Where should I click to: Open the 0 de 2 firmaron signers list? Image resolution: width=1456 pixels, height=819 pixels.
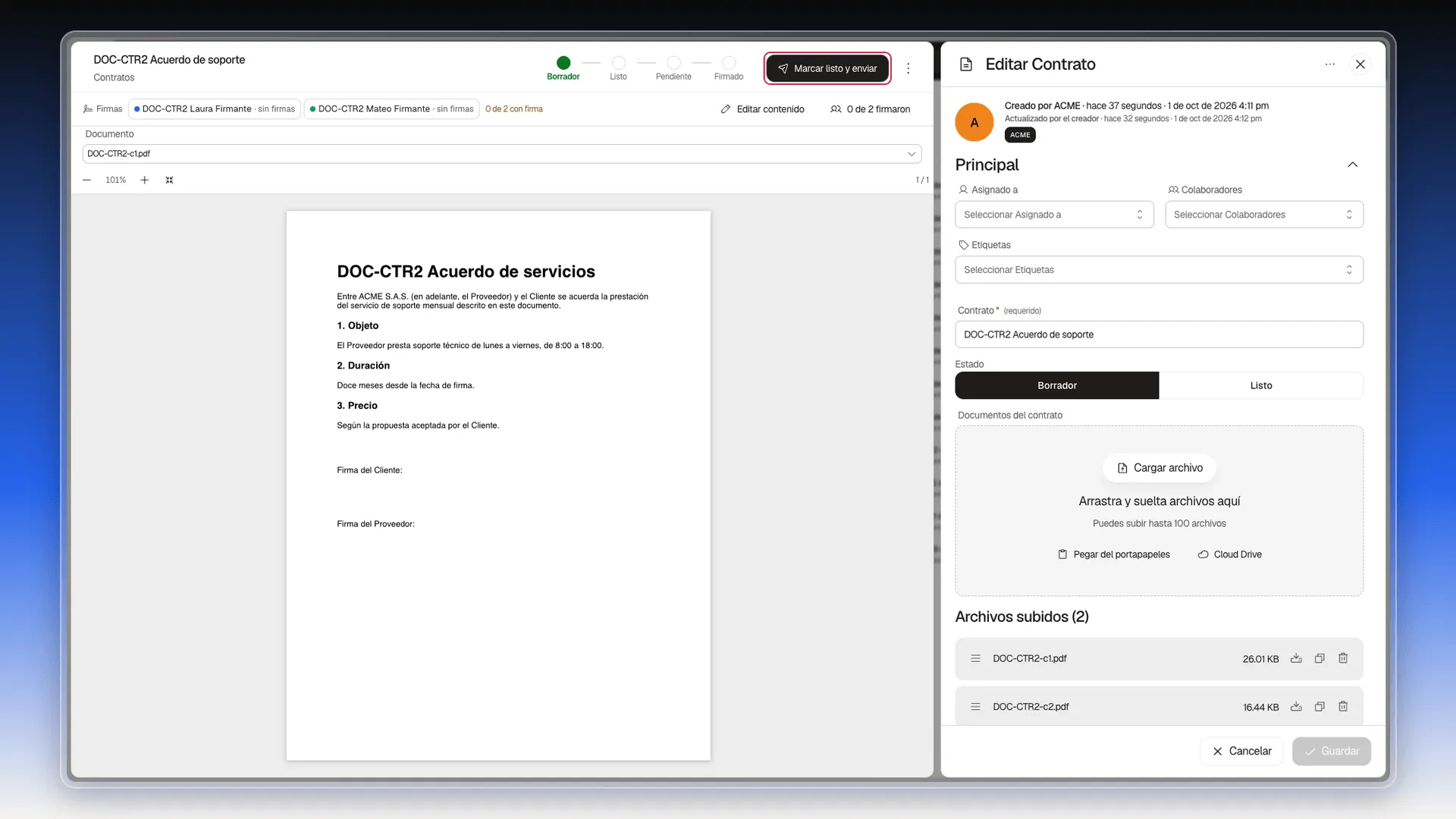point(870,109)
